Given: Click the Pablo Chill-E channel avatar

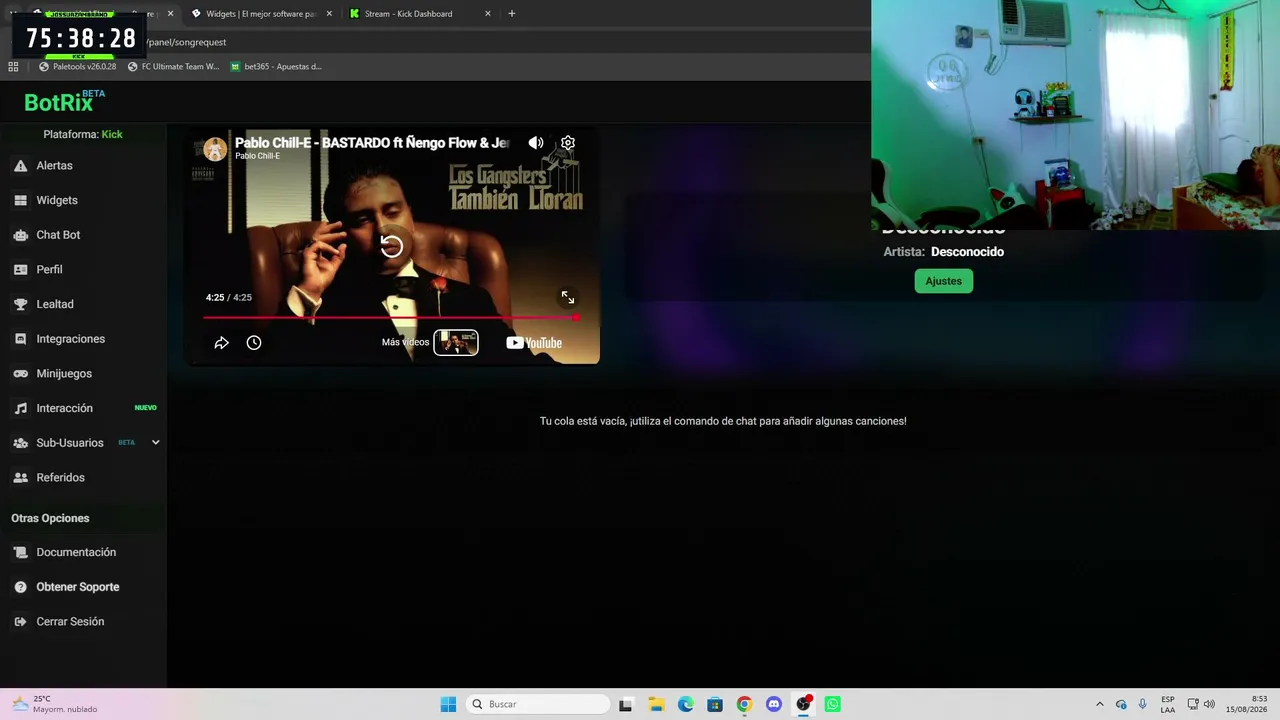Looking at the screenshot, I should pyautogui.click(x=215, y=149).
